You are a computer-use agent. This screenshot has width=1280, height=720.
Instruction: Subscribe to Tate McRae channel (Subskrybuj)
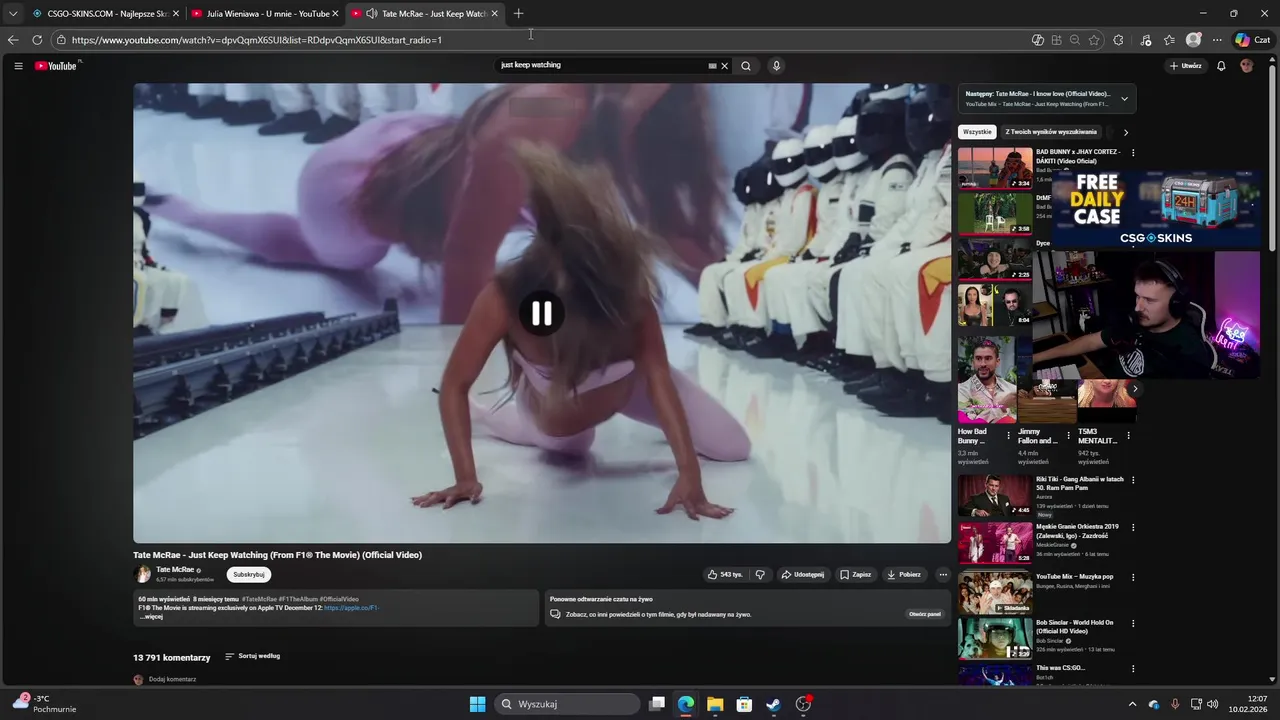(249, 575)
